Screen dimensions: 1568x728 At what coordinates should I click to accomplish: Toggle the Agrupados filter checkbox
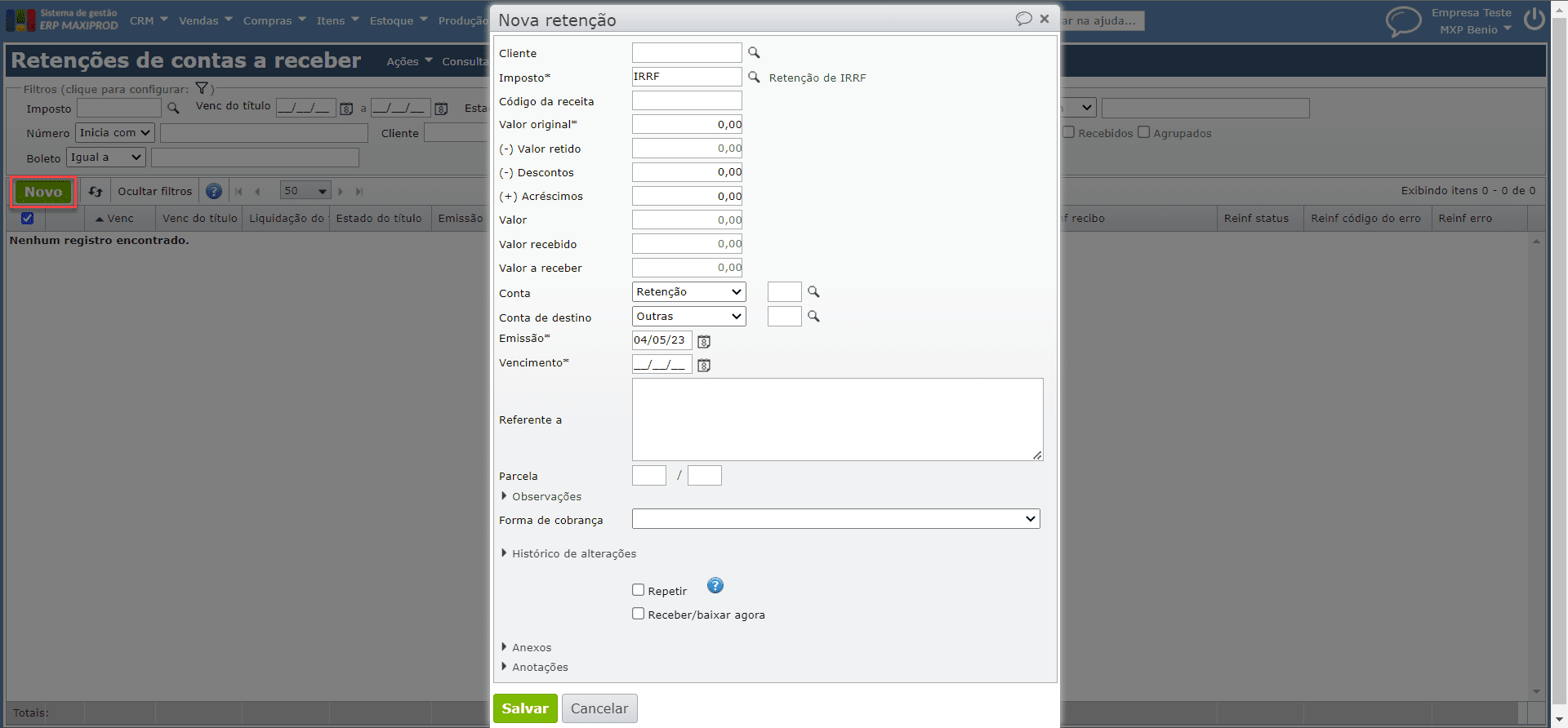pyautogui.click(x=1144, y=132)
